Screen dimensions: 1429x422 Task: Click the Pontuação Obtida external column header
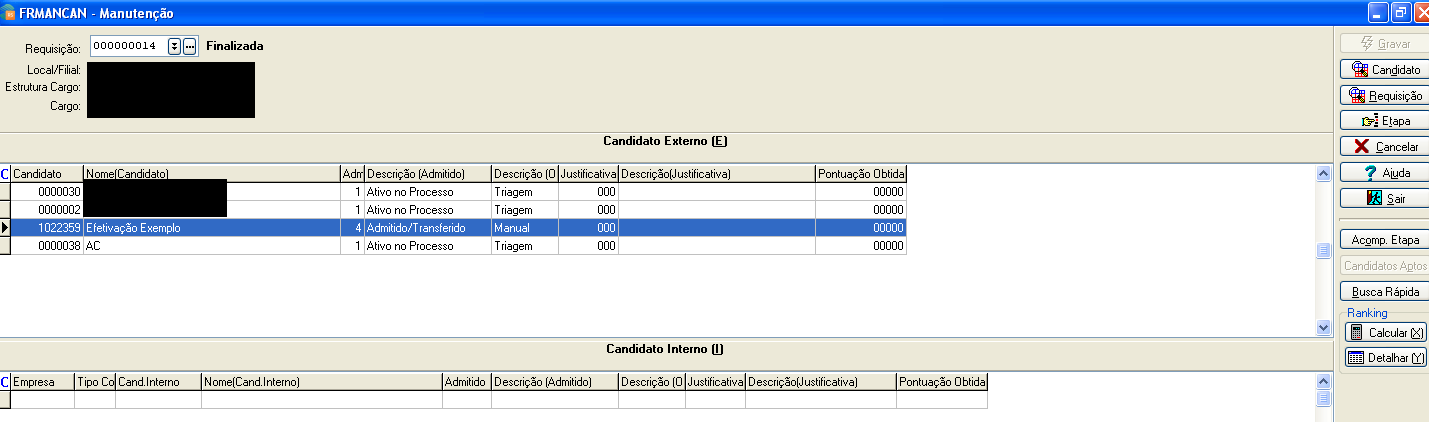[x=860, y=174]
